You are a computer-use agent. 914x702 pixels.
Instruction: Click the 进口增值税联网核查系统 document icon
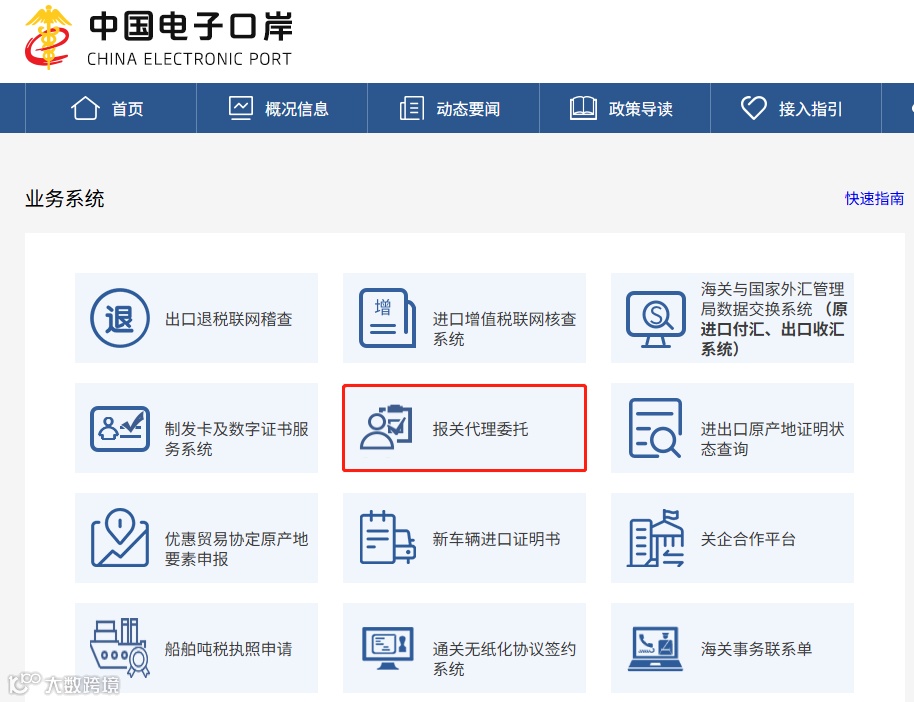click(x=388, y=316)
